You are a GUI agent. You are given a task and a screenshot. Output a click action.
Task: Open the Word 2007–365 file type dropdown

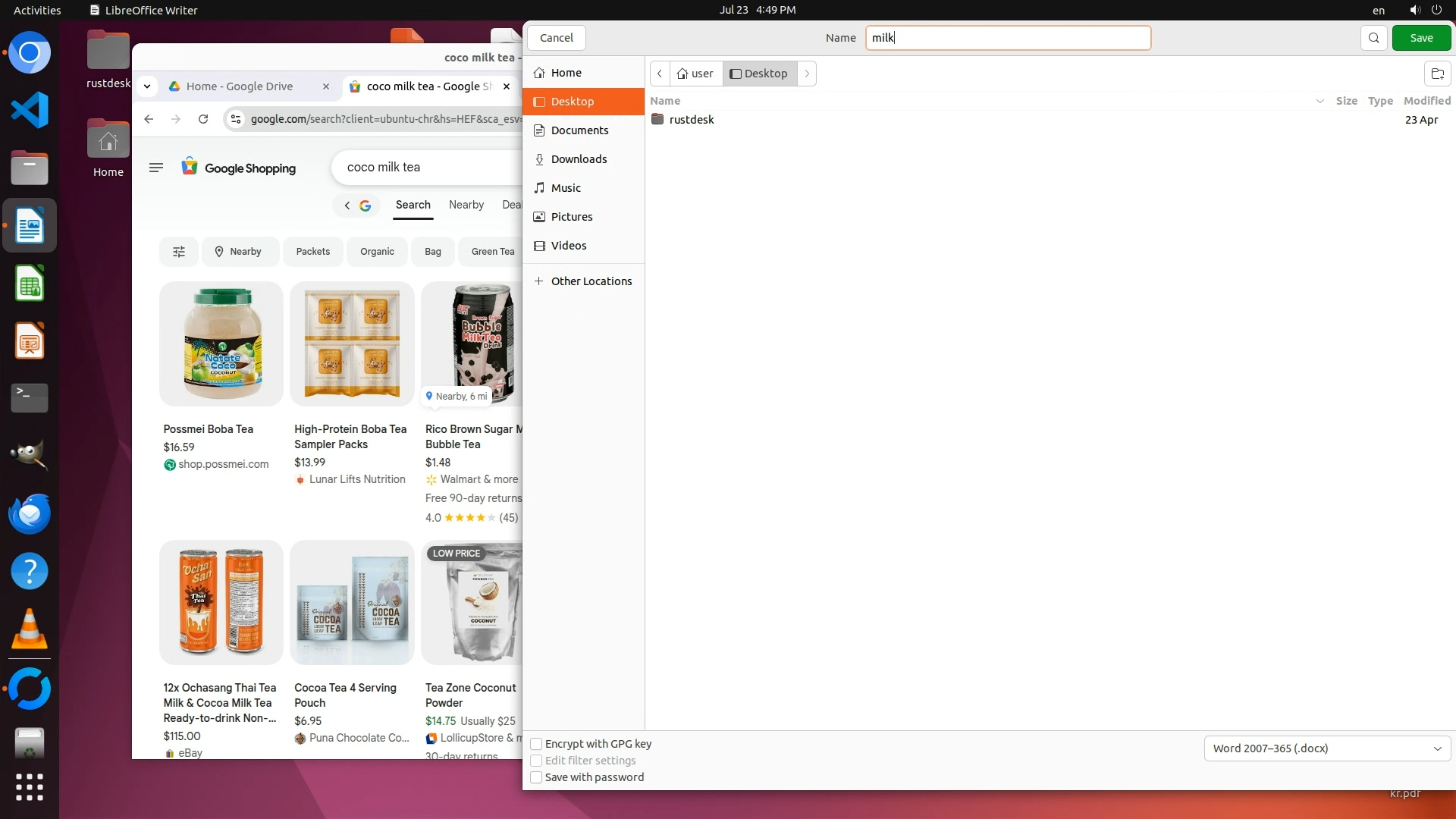click(1327, 748)
